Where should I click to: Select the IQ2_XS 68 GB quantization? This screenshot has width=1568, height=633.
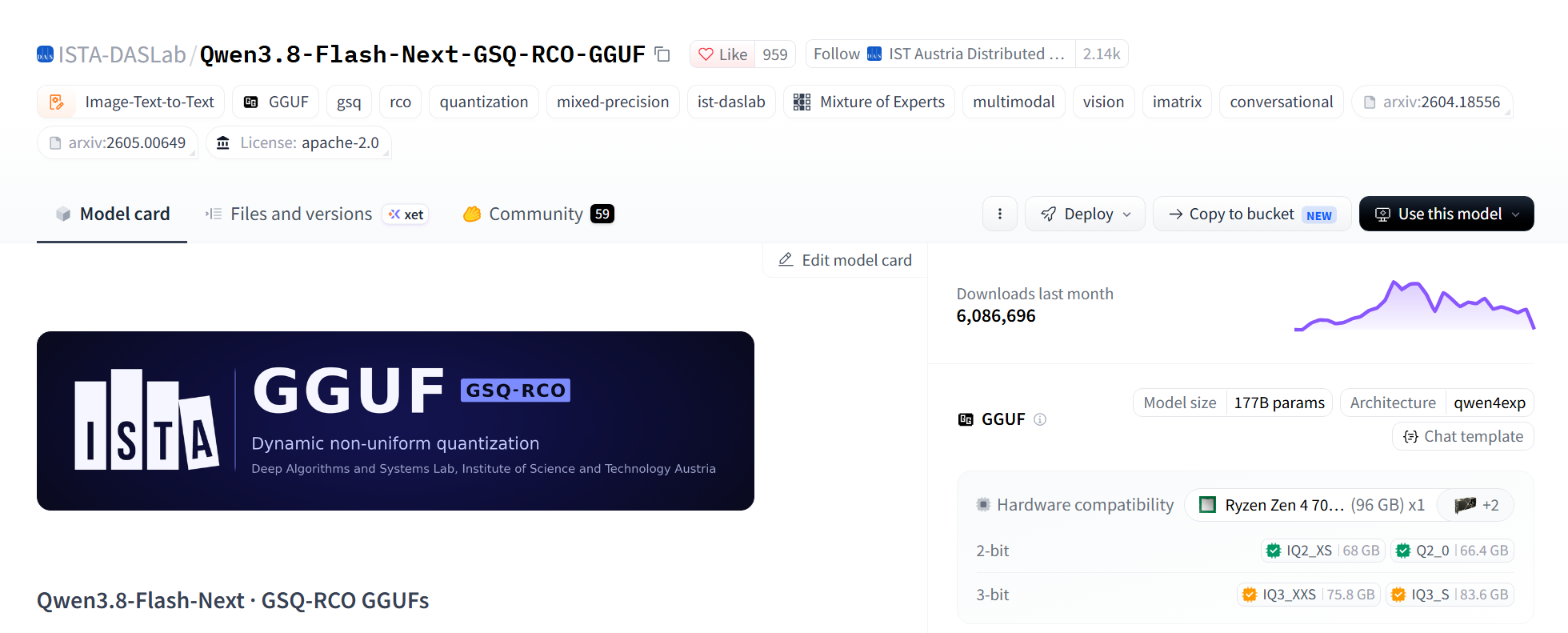pos(1324,551)
